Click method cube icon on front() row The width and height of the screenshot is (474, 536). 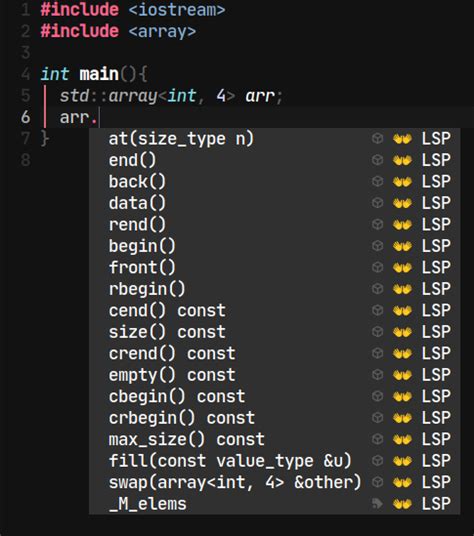(x=377, y=267)
